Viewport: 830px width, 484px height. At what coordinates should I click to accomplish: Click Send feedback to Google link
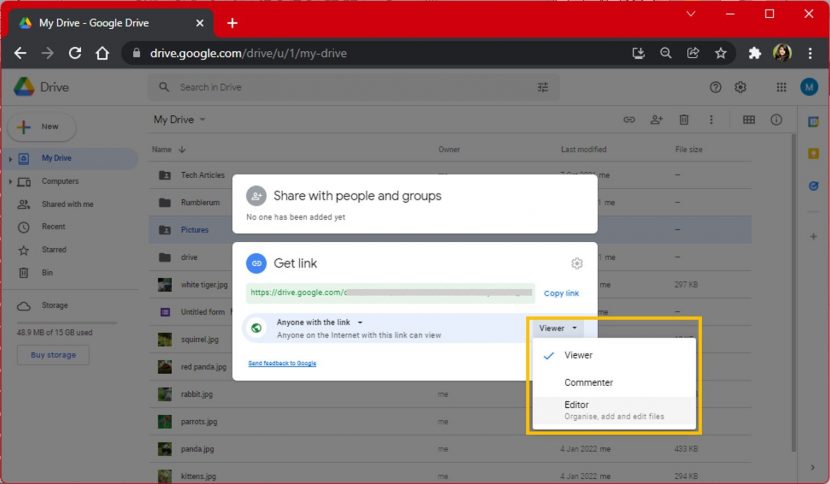tap(282, 363)
